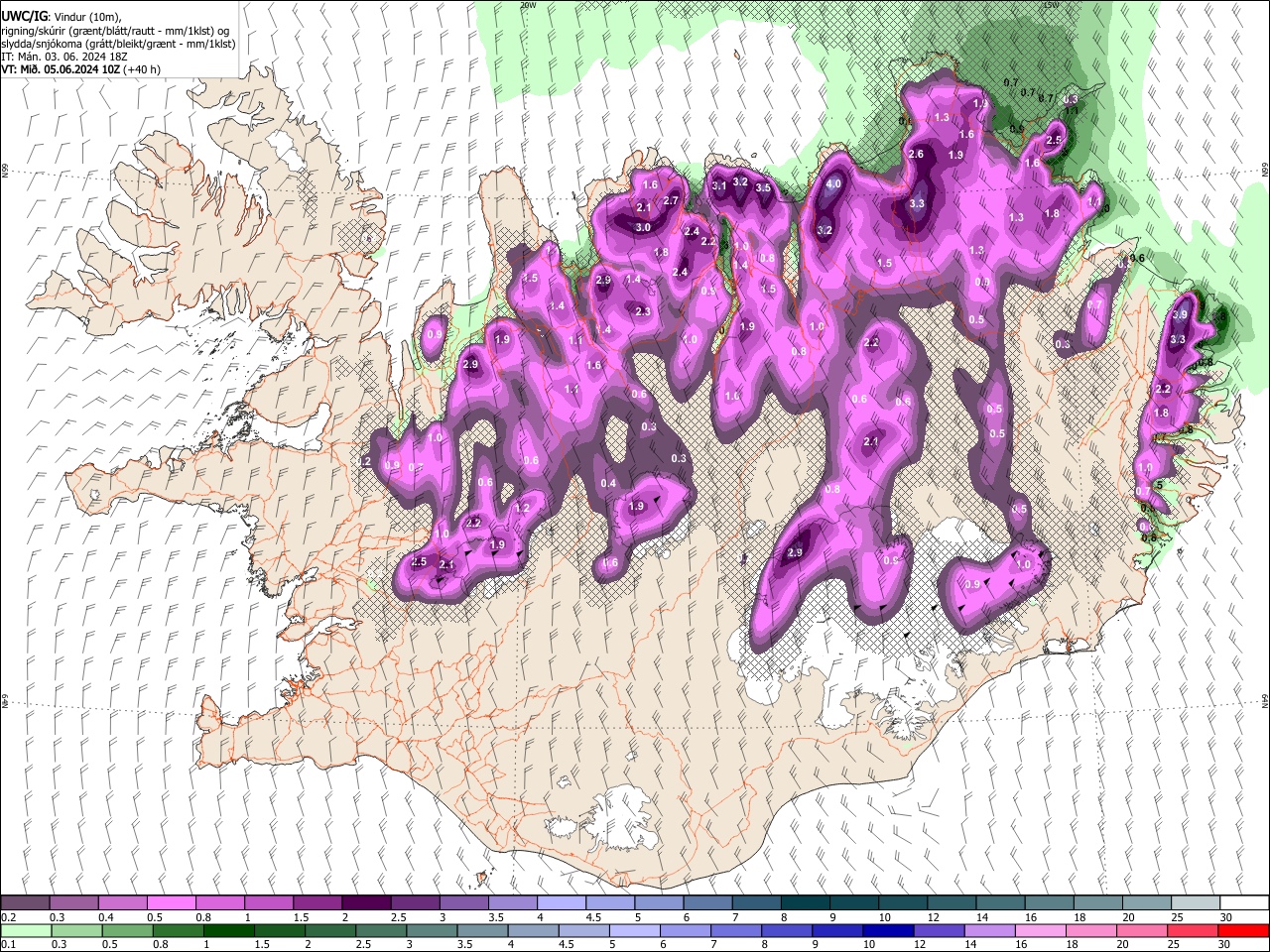This screenshot has height=952, width=1270.
Task: Click the '(+40 h)' forecast offset text
Action: 142,69
